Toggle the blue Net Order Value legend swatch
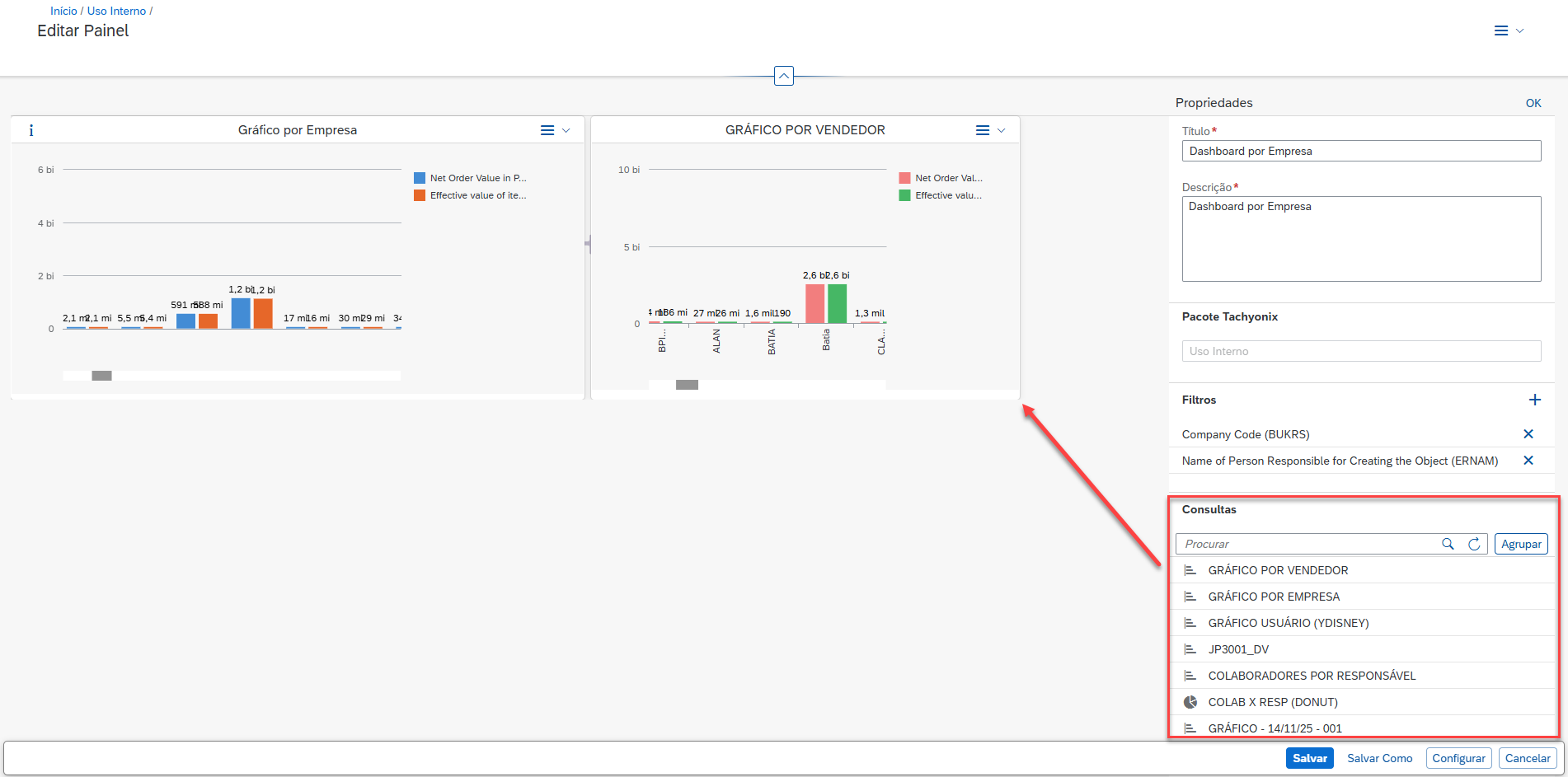Viewport: 1568px width, 777px height. [x=420, y=178]
